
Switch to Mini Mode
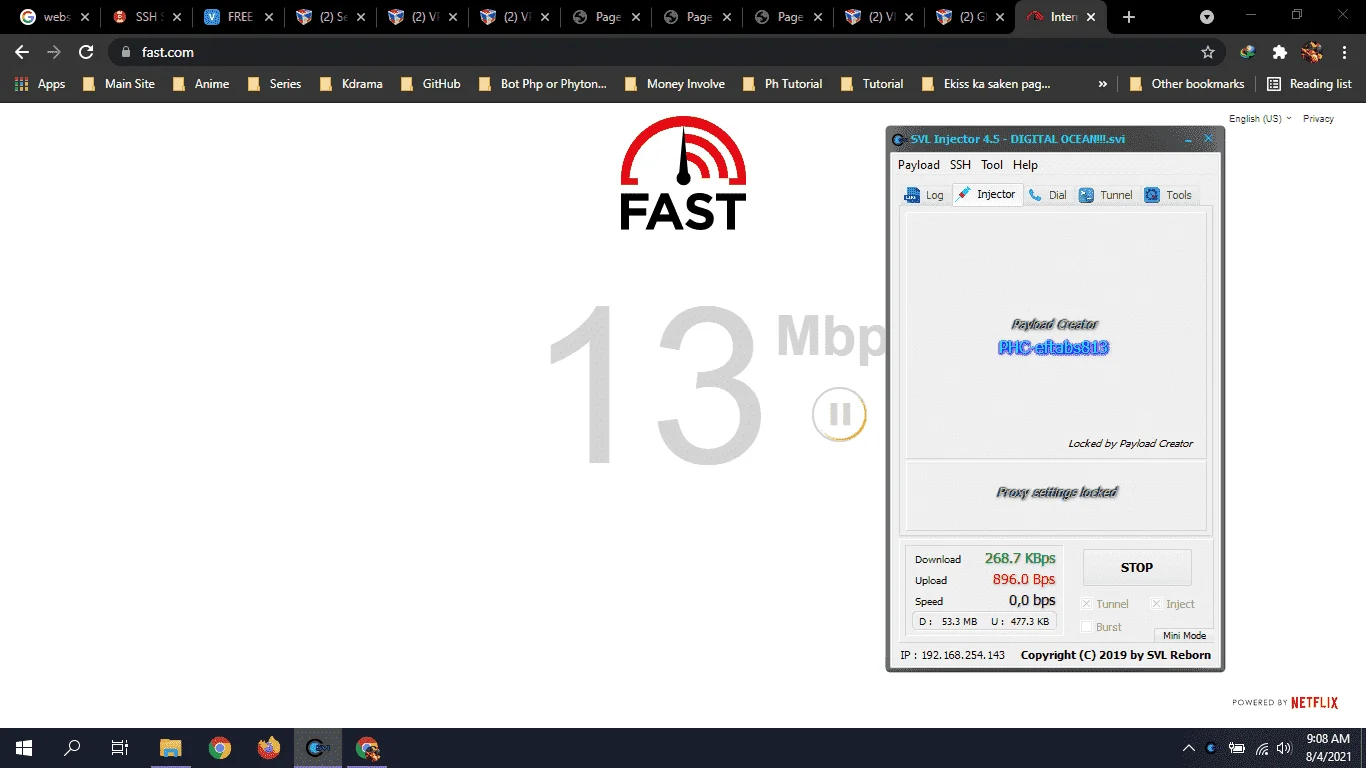coord(1184,635)
